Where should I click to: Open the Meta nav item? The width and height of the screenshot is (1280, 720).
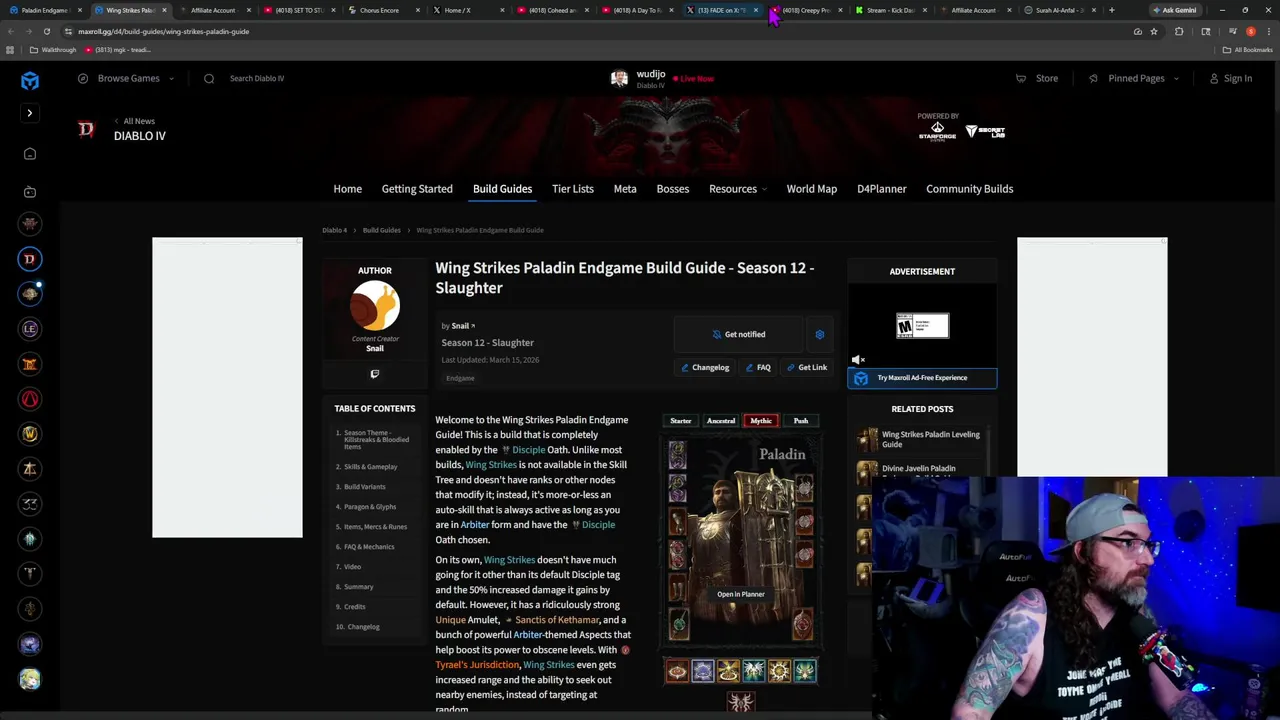tap(625, 189)
